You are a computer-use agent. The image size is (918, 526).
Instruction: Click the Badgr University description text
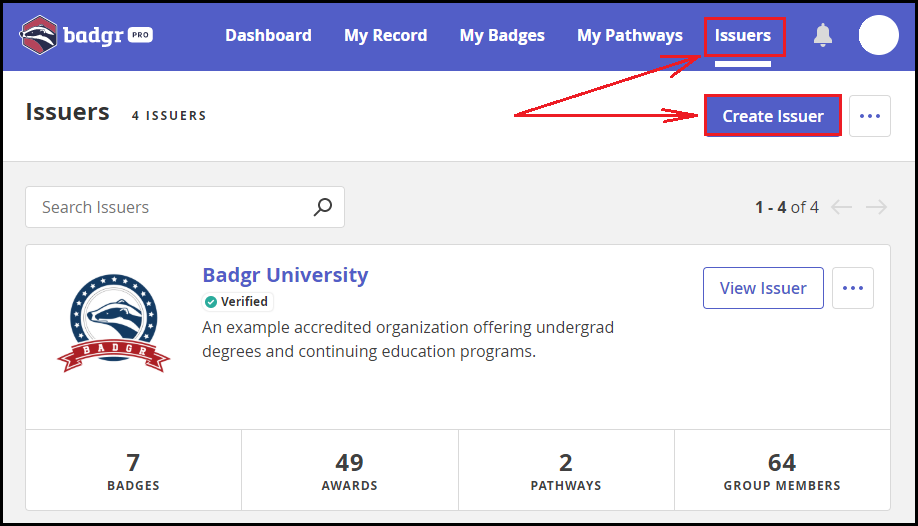click(408, 339)
